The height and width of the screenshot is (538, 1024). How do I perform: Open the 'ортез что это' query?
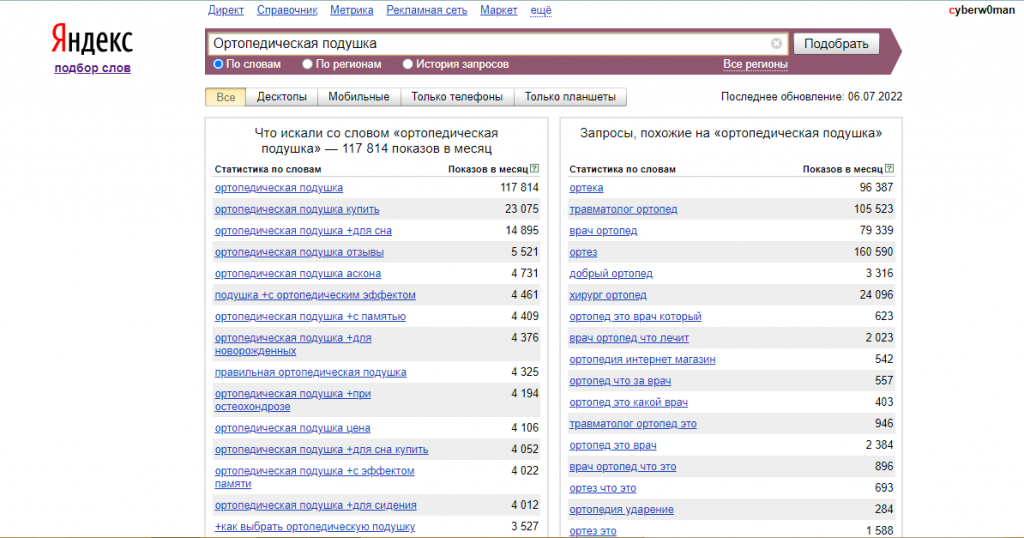point(602,488)
